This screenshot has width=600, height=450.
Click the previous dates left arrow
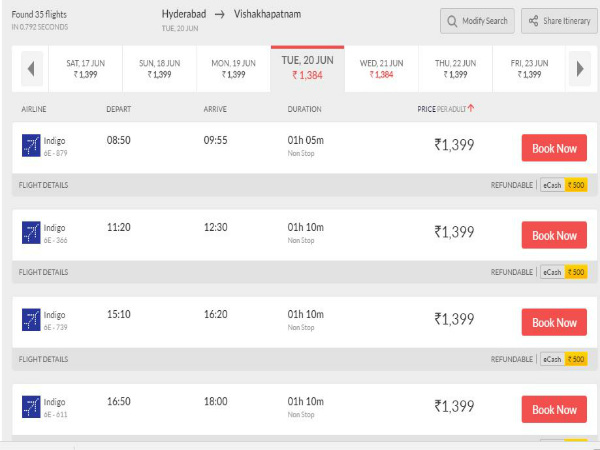30,69
